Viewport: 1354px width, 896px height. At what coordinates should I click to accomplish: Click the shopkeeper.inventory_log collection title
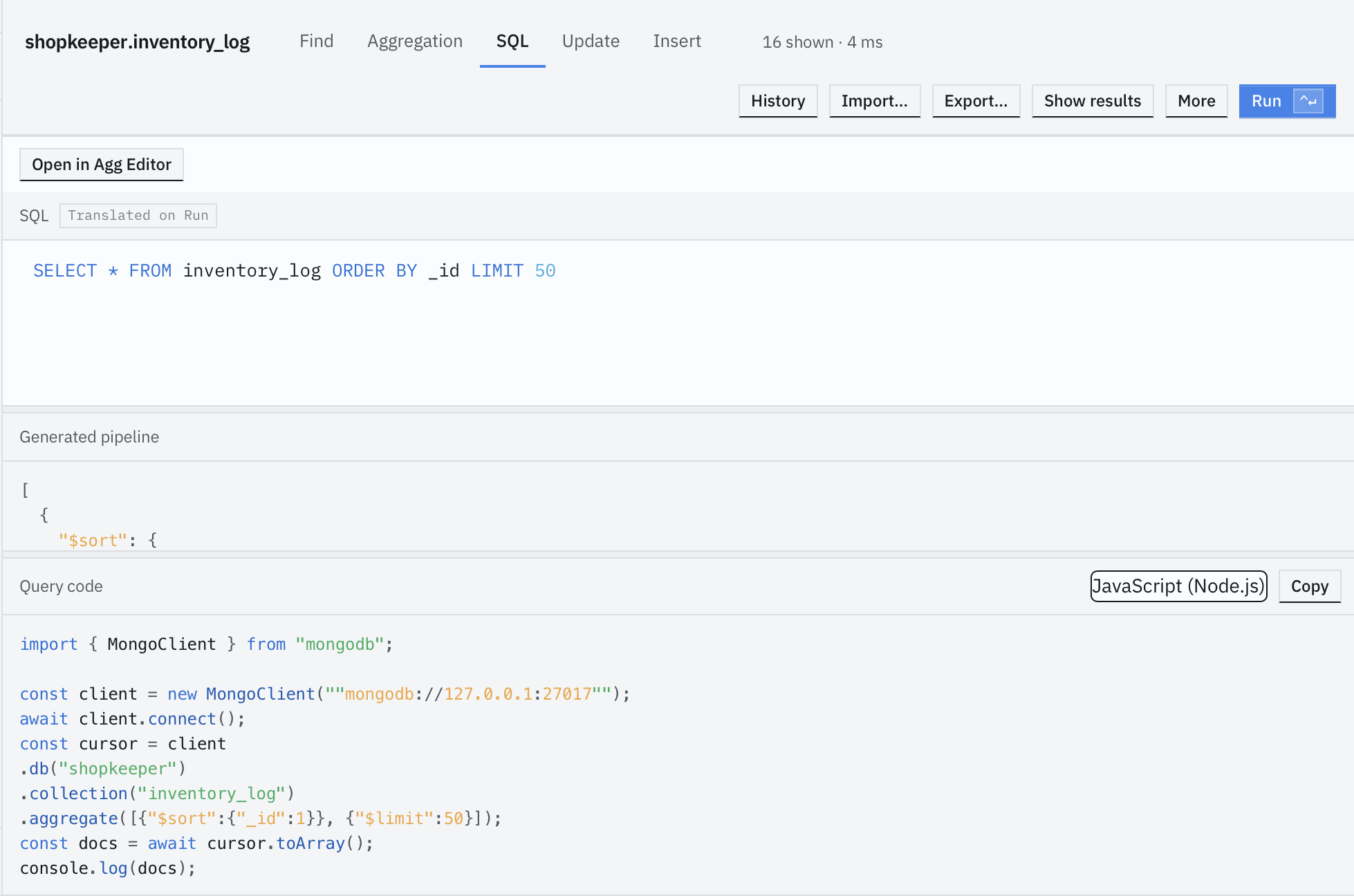pos(137,42)
